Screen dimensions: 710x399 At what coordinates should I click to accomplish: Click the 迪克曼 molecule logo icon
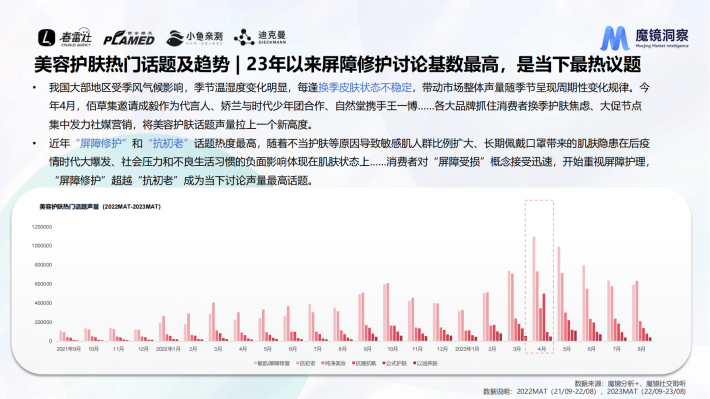click(x=244, y=38)
